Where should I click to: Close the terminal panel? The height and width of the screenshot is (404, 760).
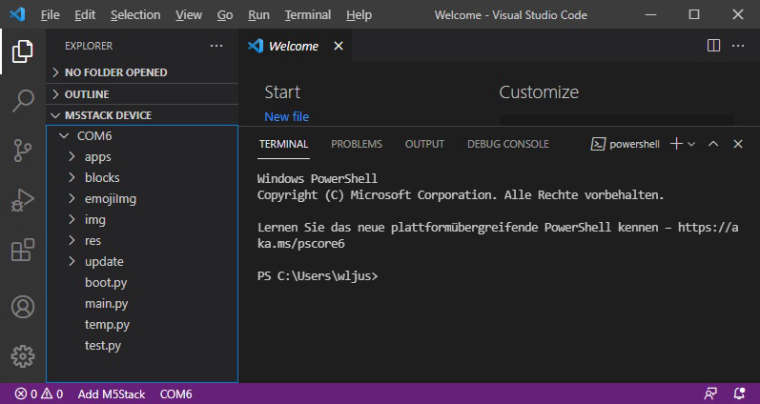[738, 144]
